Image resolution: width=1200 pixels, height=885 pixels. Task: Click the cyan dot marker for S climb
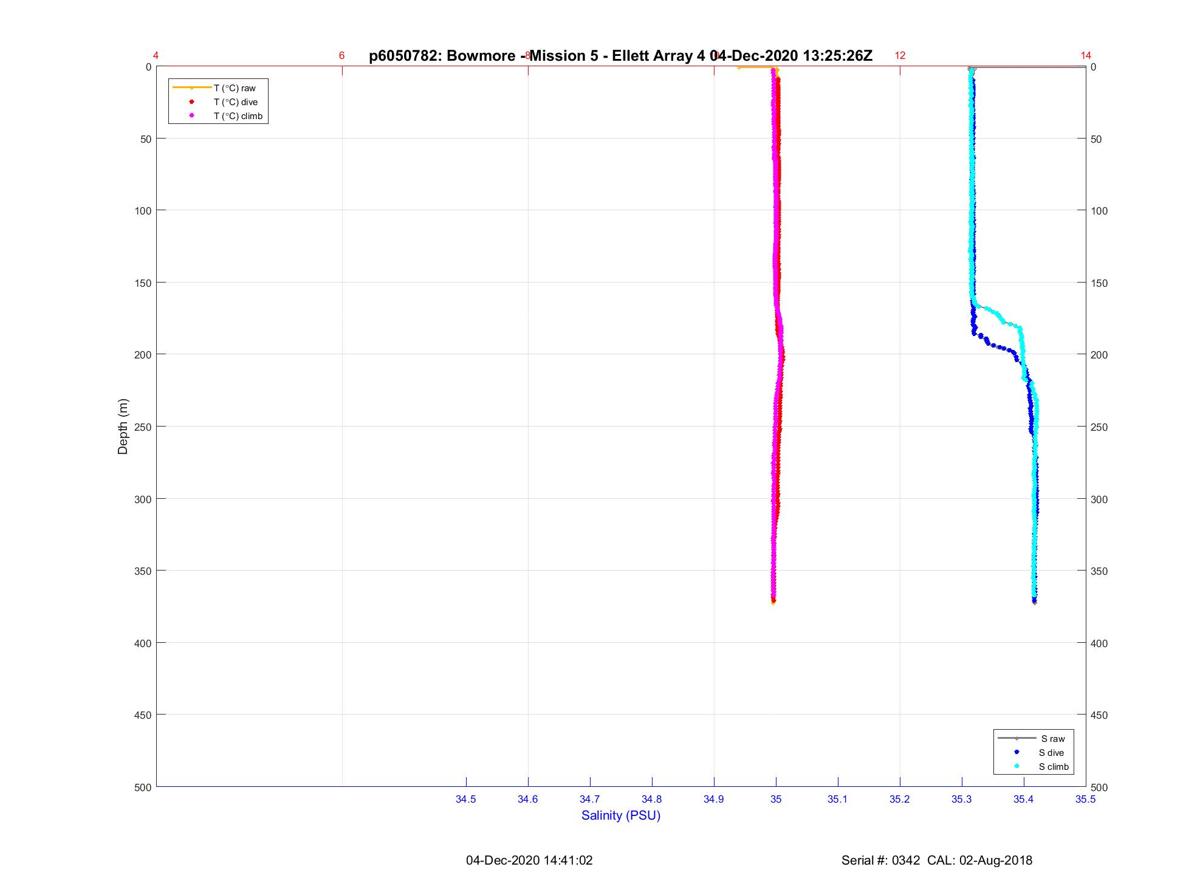pyautogui.click(x=1017, y=766)
